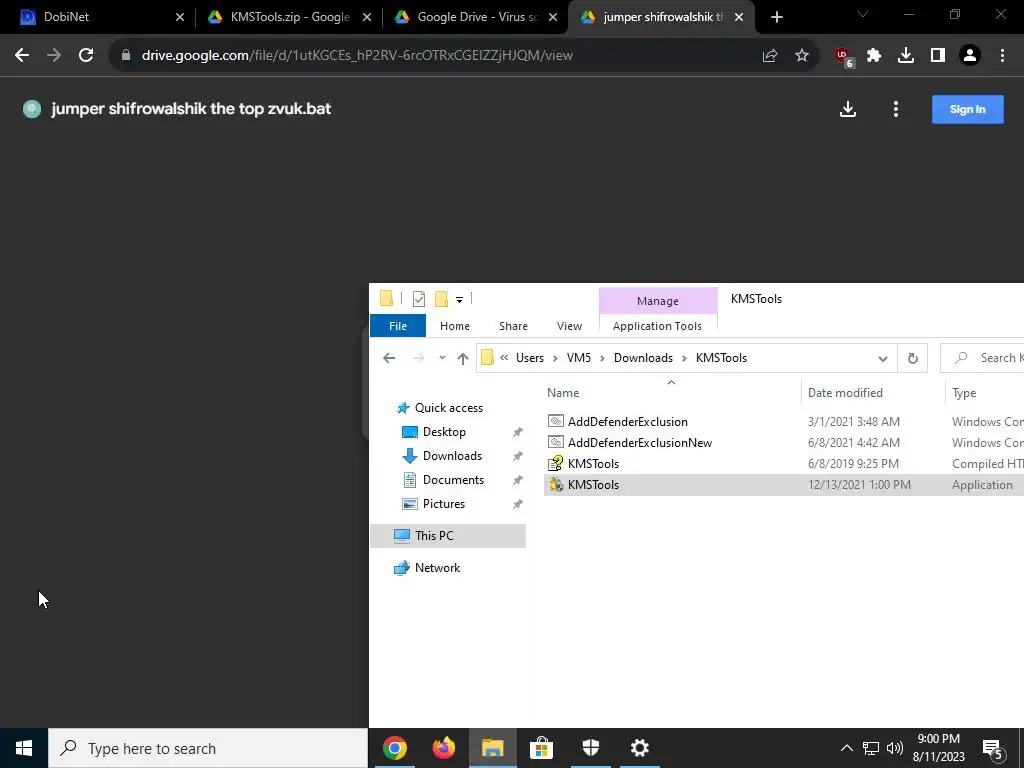Open Windows Security shield on taskbar
The image size is (1024, 768).
click(x=590, y=748)
